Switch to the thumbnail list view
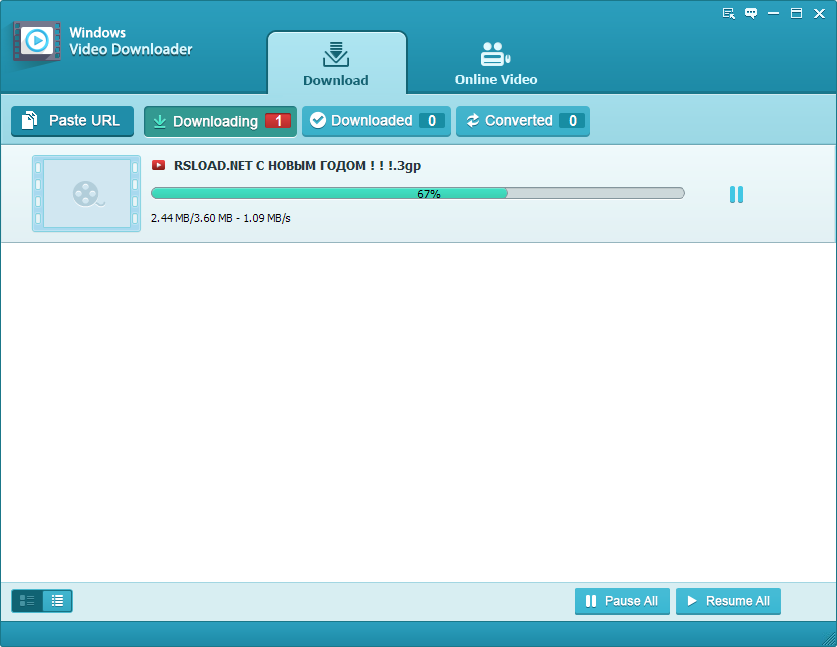 point(27,601)
